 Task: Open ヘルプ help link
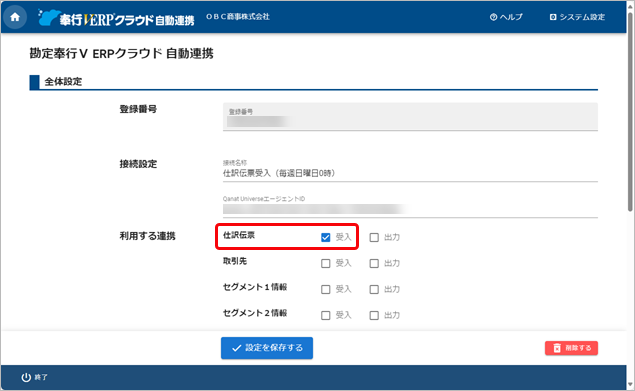click(506, 17)
